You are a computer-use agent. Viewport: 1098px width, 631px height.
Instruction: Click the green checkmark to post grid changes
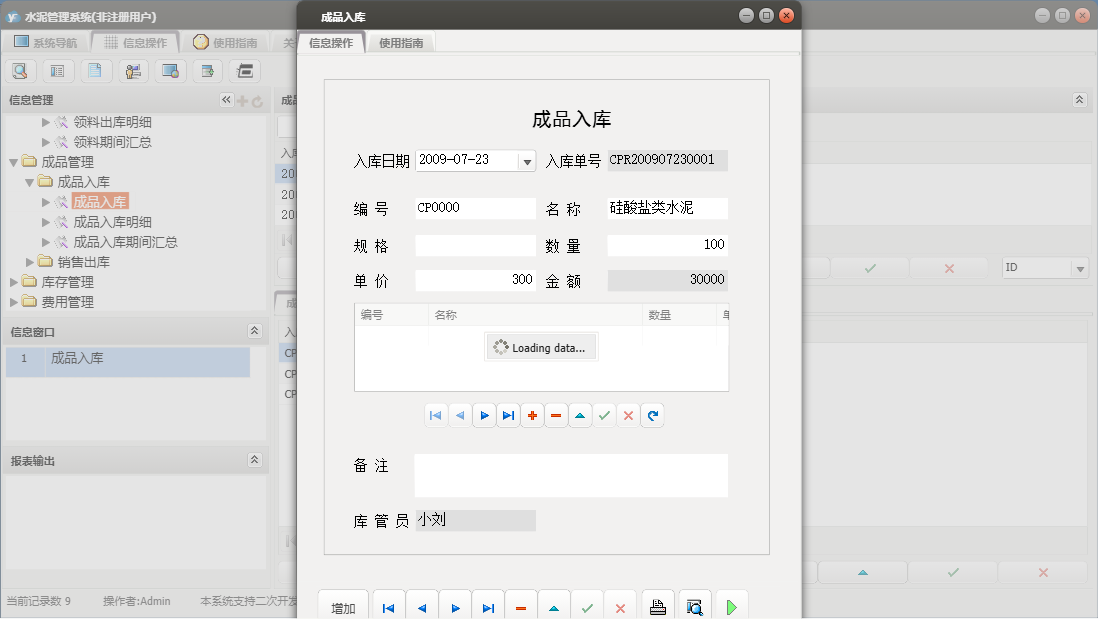point(604,414)
